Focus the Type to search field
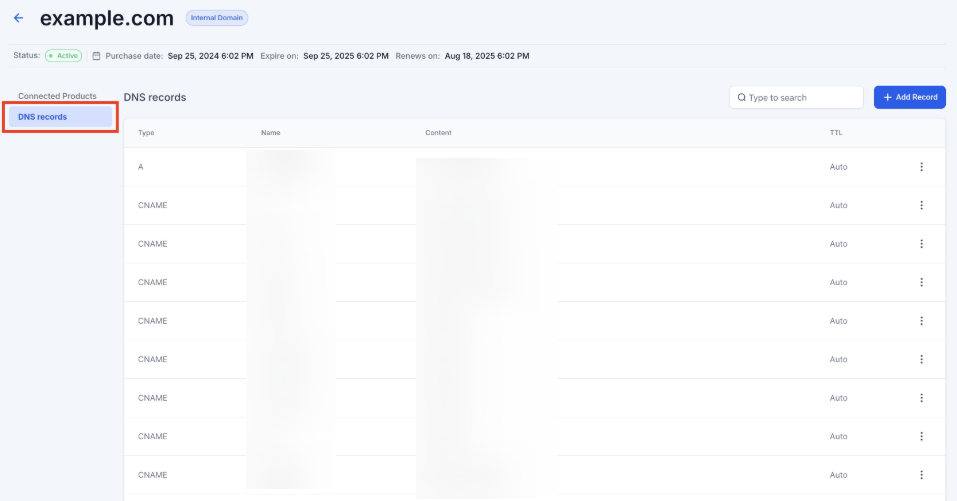Viewport: 957px width, 501px height. click(800, 97)
